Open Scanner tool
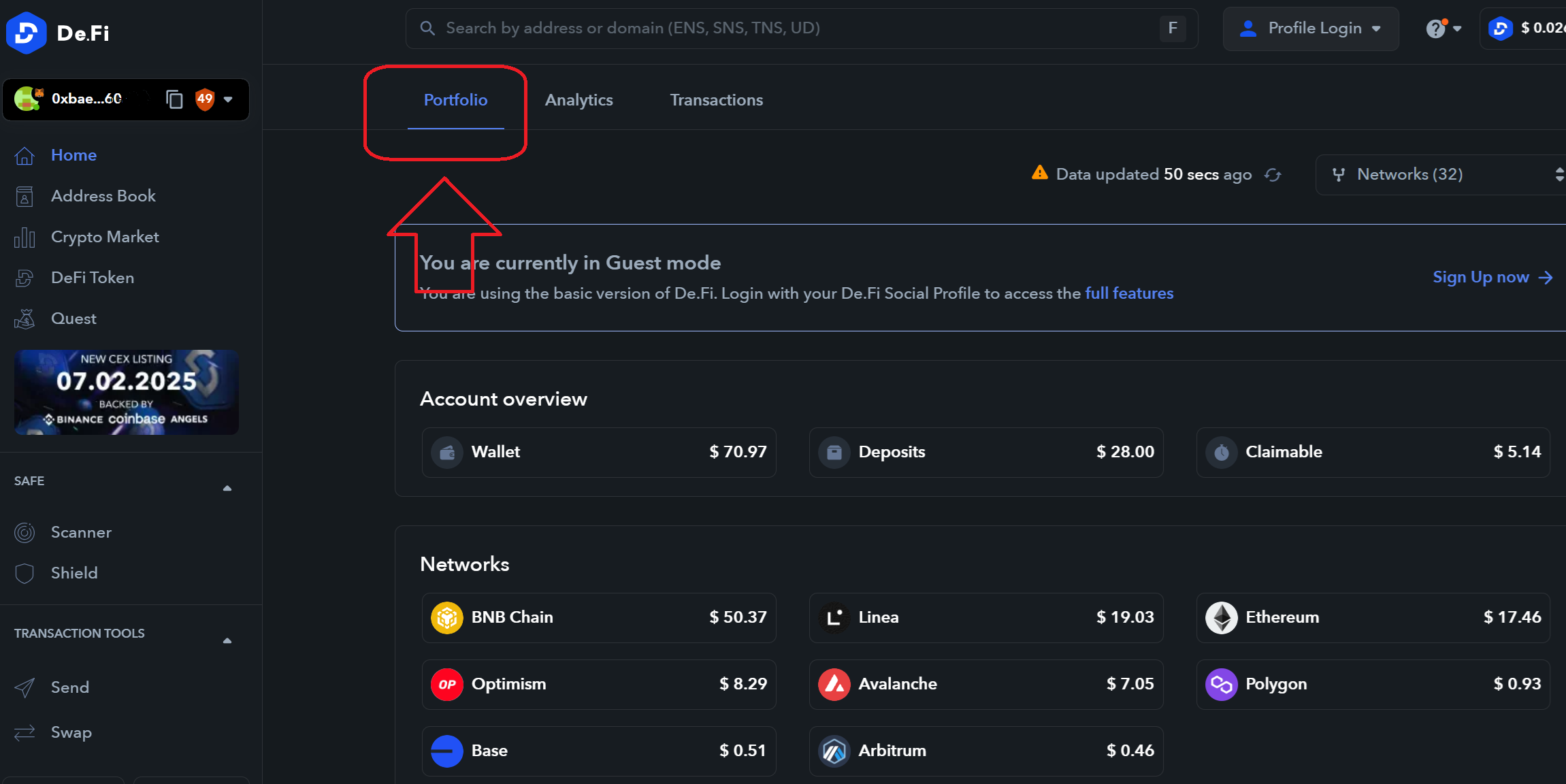Screen dimensions: 1566x784 pyautogui.click(x=81, y=532)
